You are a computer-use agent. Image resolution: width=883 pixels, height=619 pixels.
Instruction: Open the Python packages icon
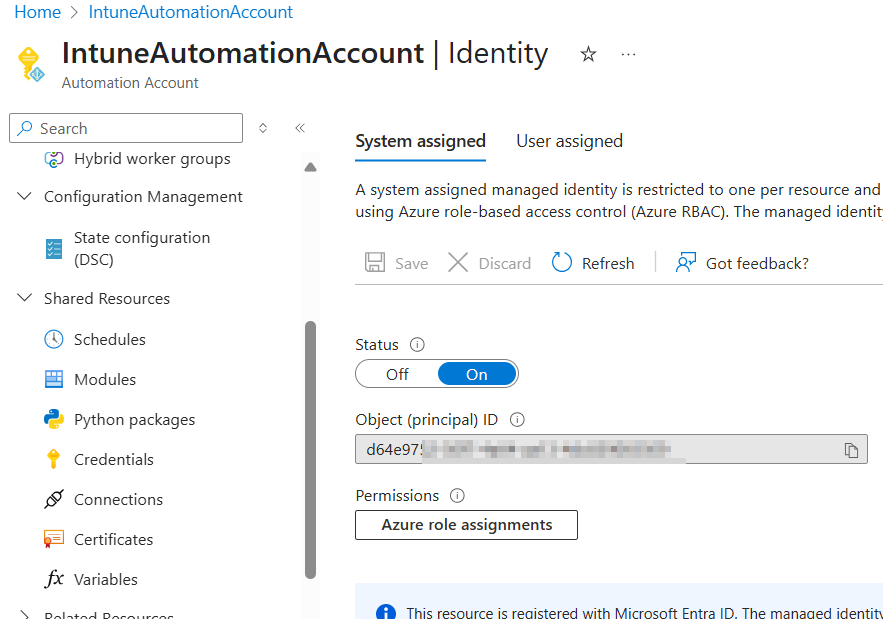click(54, 419)
